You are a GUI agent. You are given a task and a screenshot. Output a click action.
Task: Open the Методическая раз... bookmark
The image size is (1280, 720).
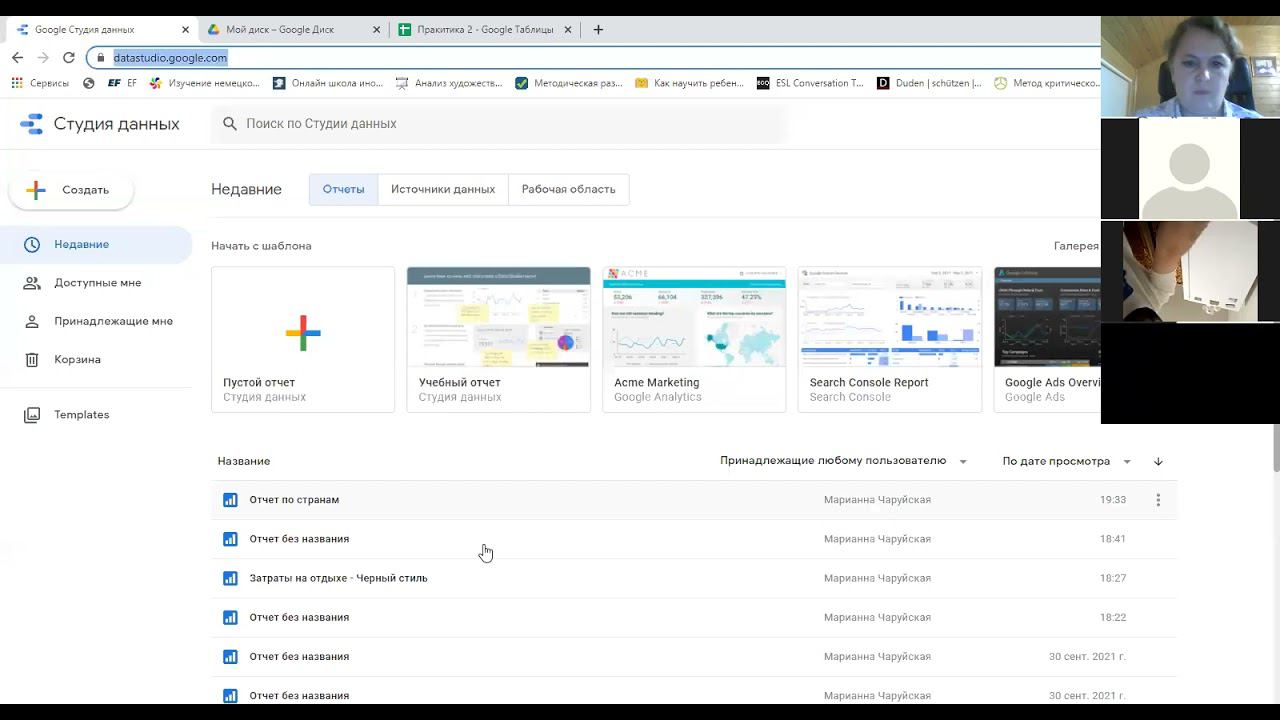click(568, 84)
